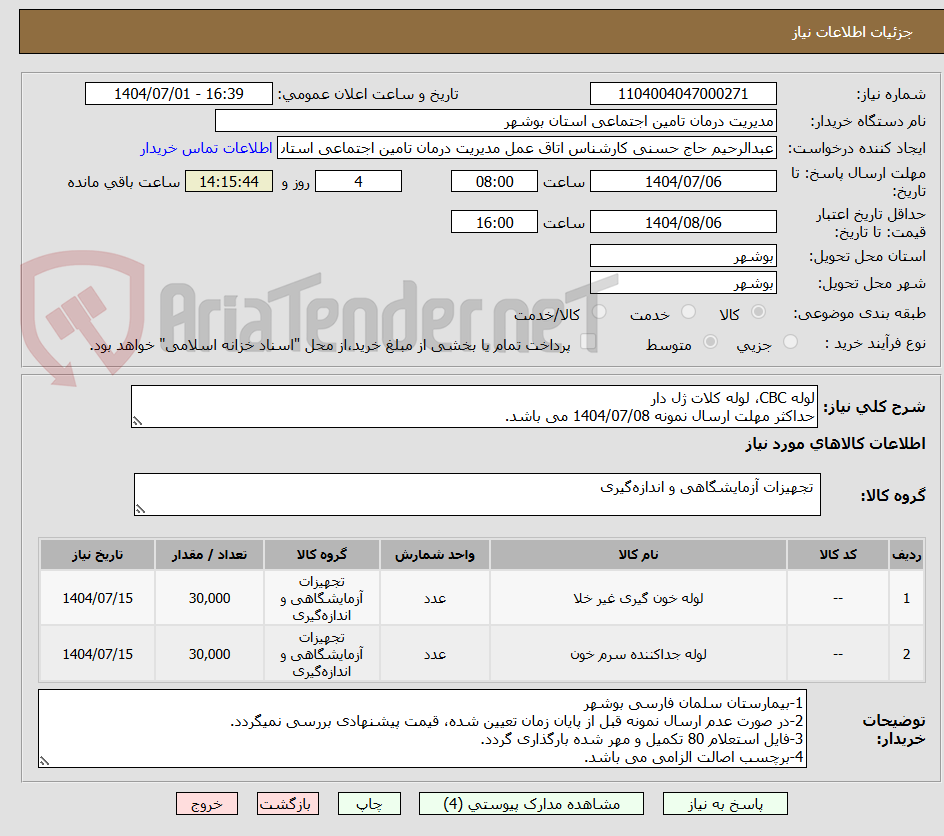Click unit 'عدد' in row 1
The width and height of the screenshot is (944, 836).
point(435,598)
